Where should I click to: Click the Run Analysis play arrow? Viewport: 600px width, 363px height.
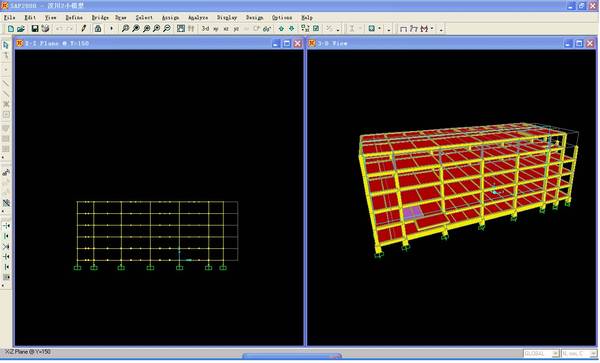click(111, 29)
